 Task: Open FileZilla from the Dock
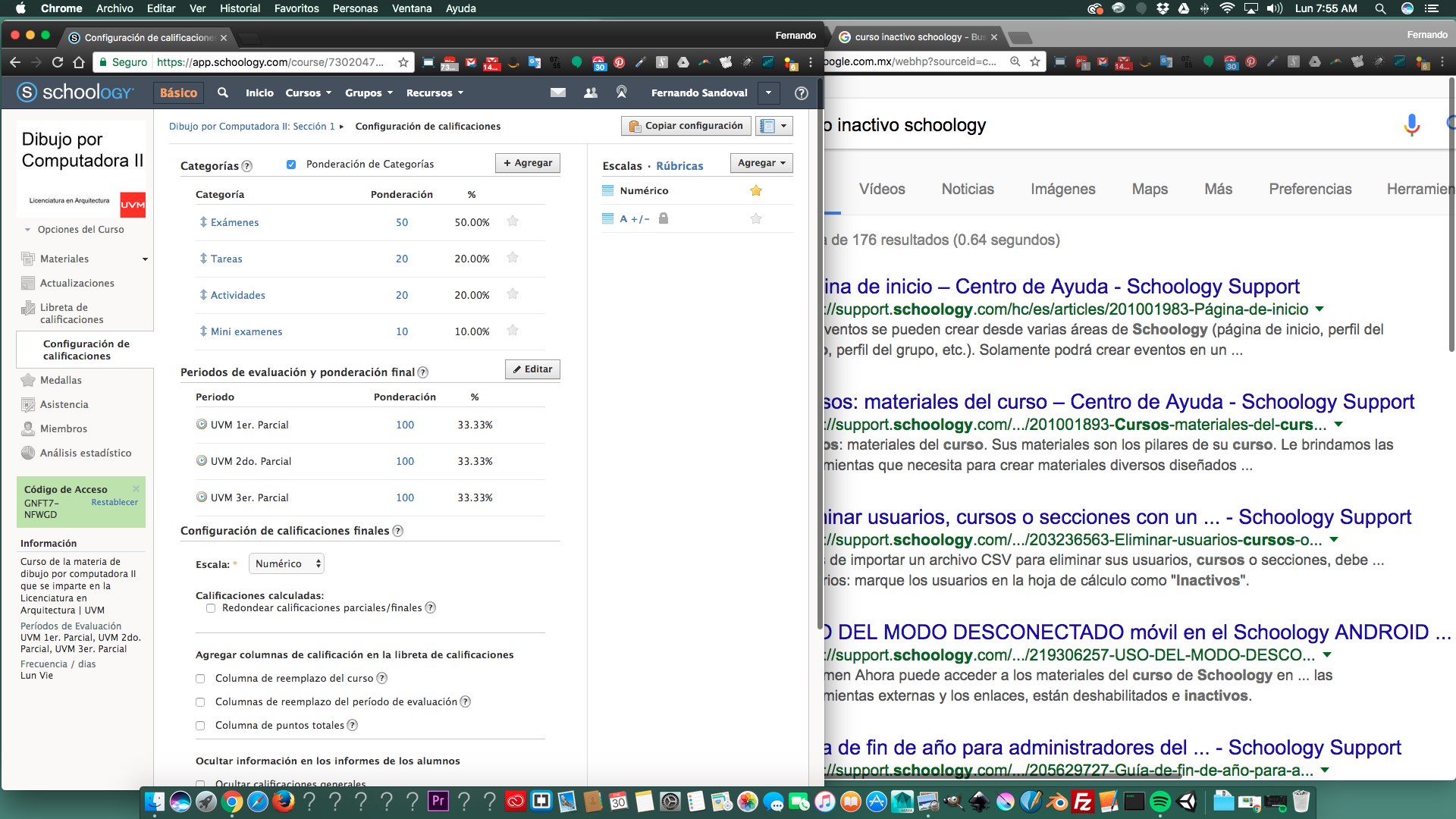[1083, 802]
